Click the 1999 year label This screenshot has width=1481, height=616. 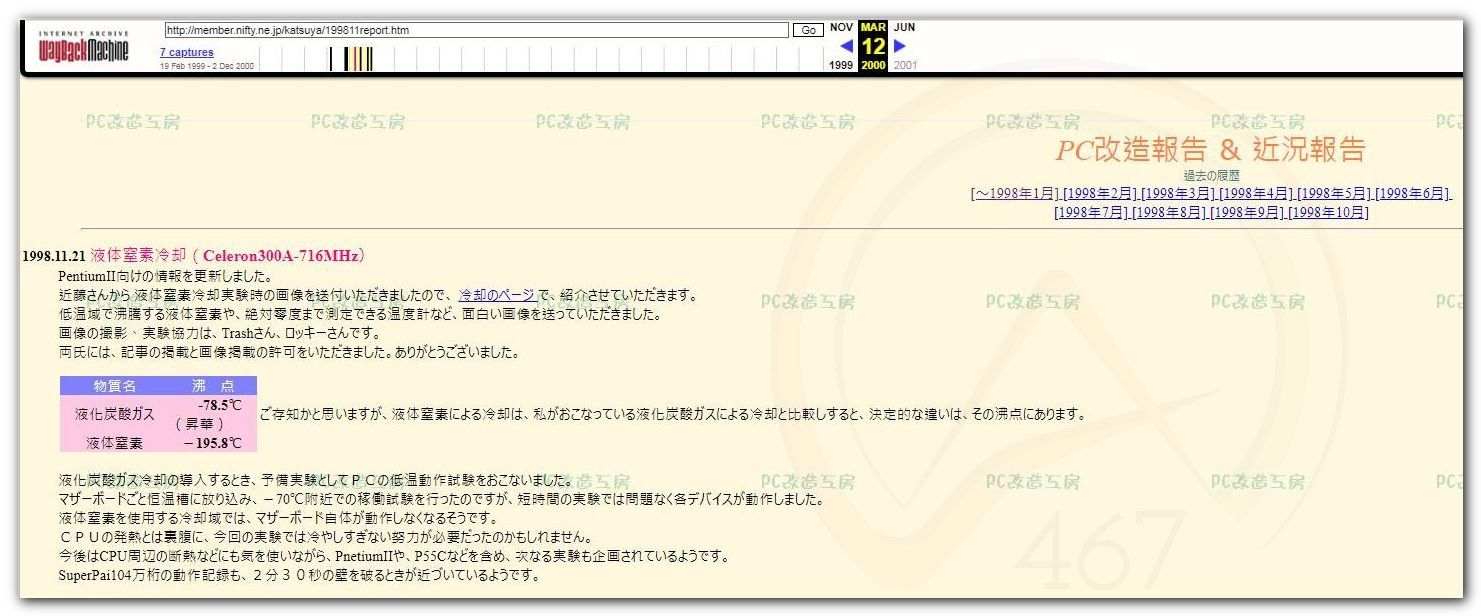point(842,66)
